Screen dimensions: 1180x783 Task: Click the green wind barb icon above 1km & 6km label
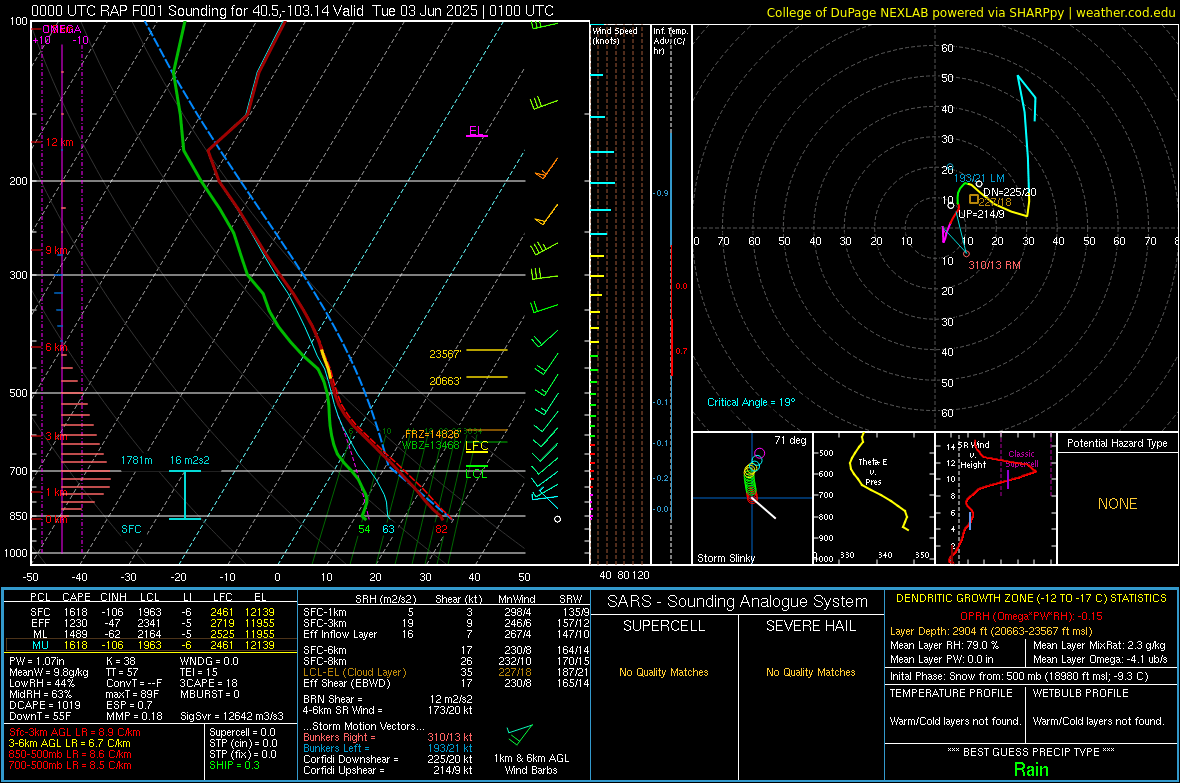(519, 734)
